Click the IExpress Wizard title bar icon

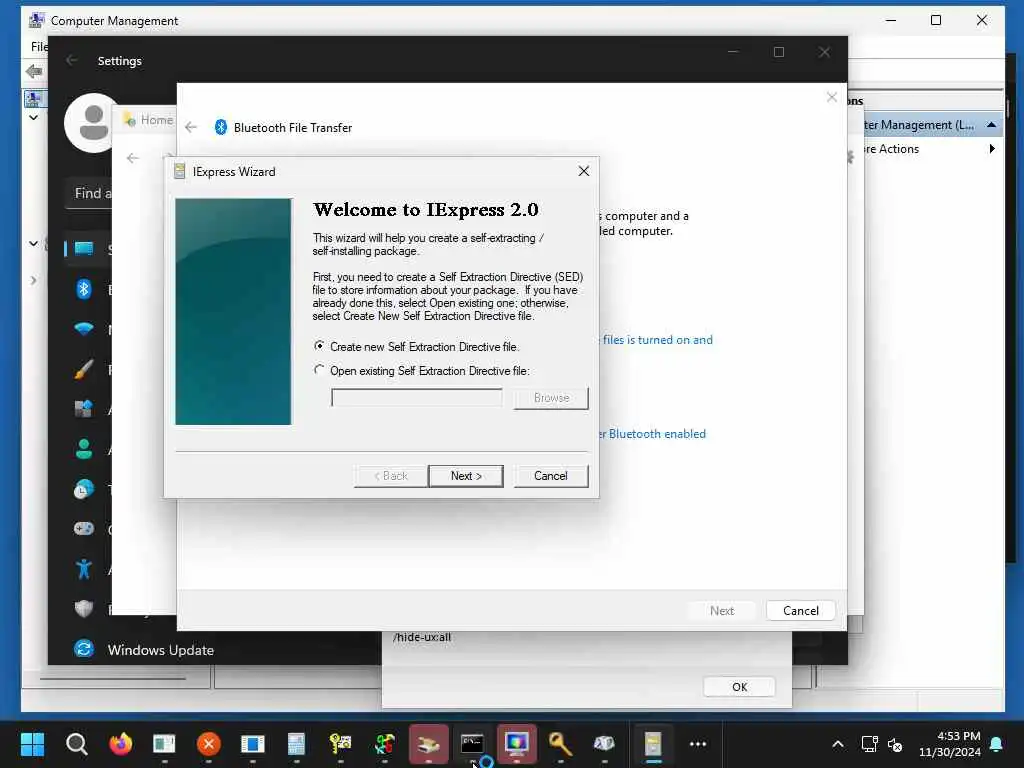(180, 172)
